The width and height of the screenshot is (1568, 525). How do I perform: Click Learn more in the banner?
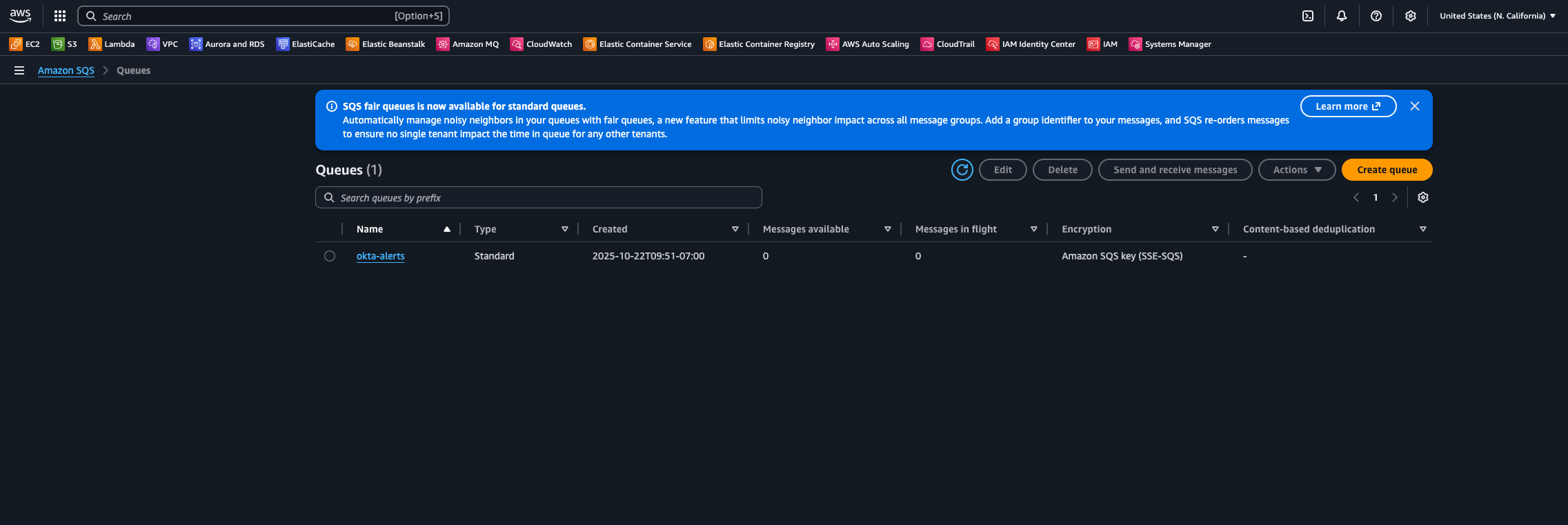coord(1347,106)
